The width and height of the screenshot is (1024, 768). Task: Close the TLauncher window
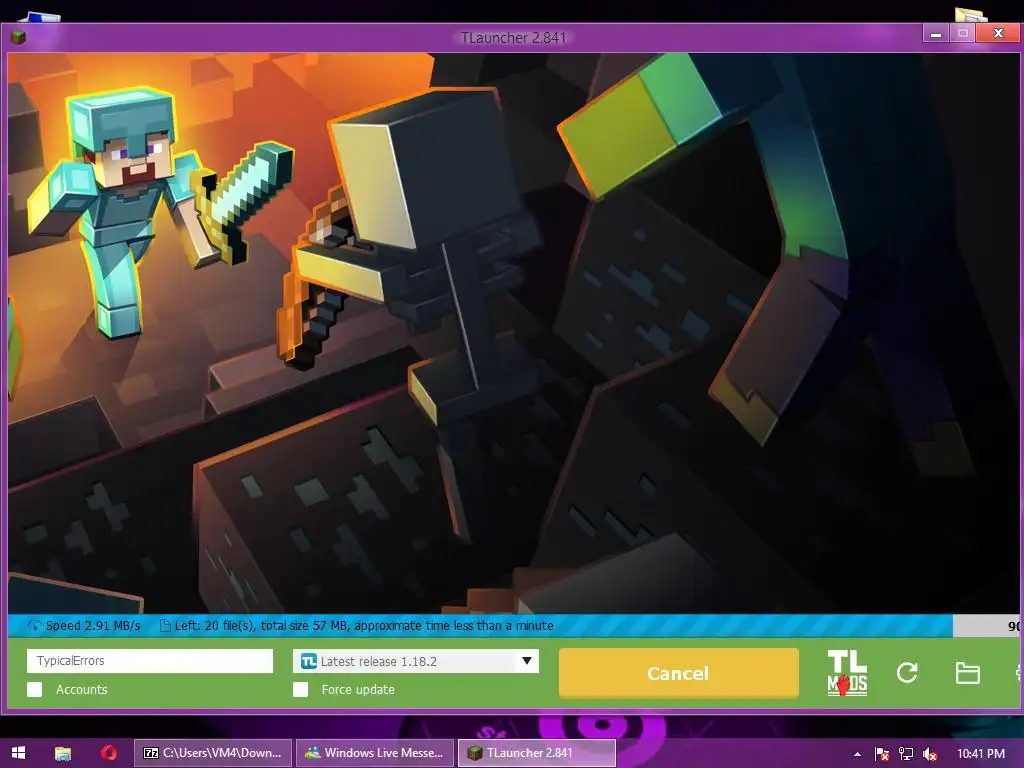[998, 33]
